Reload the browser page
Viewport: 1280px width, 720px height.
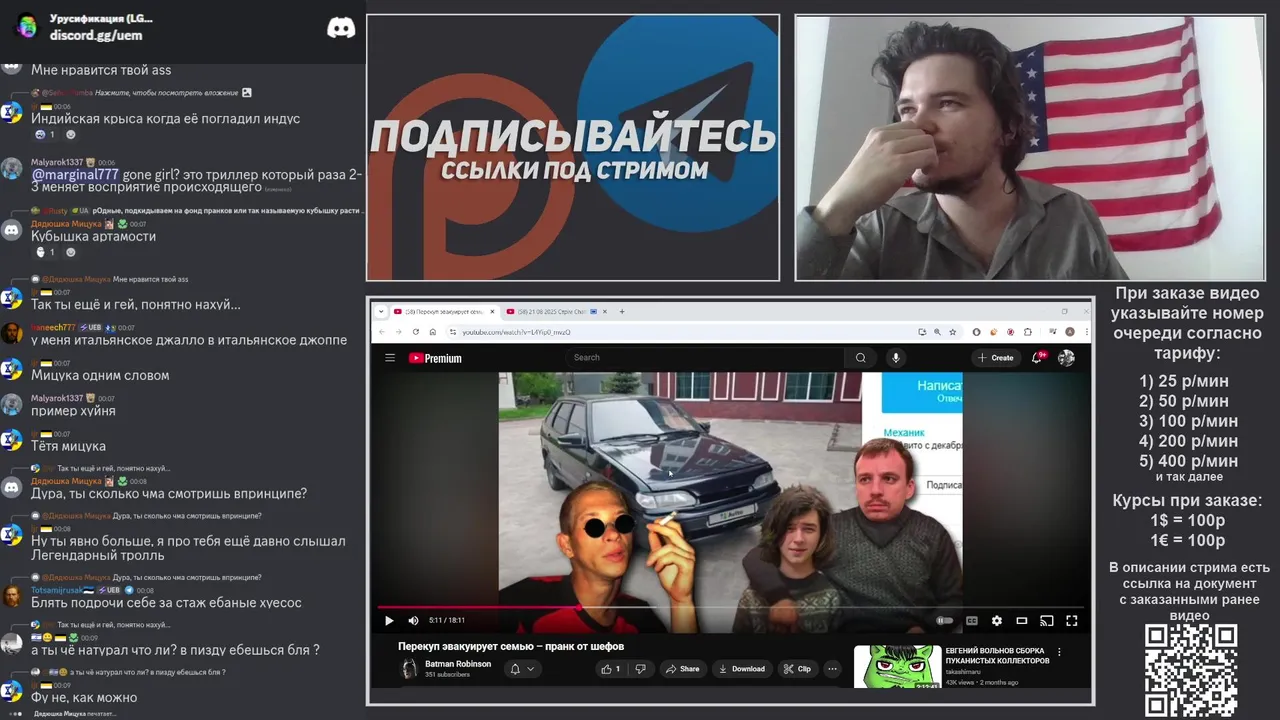pos(416,332)
